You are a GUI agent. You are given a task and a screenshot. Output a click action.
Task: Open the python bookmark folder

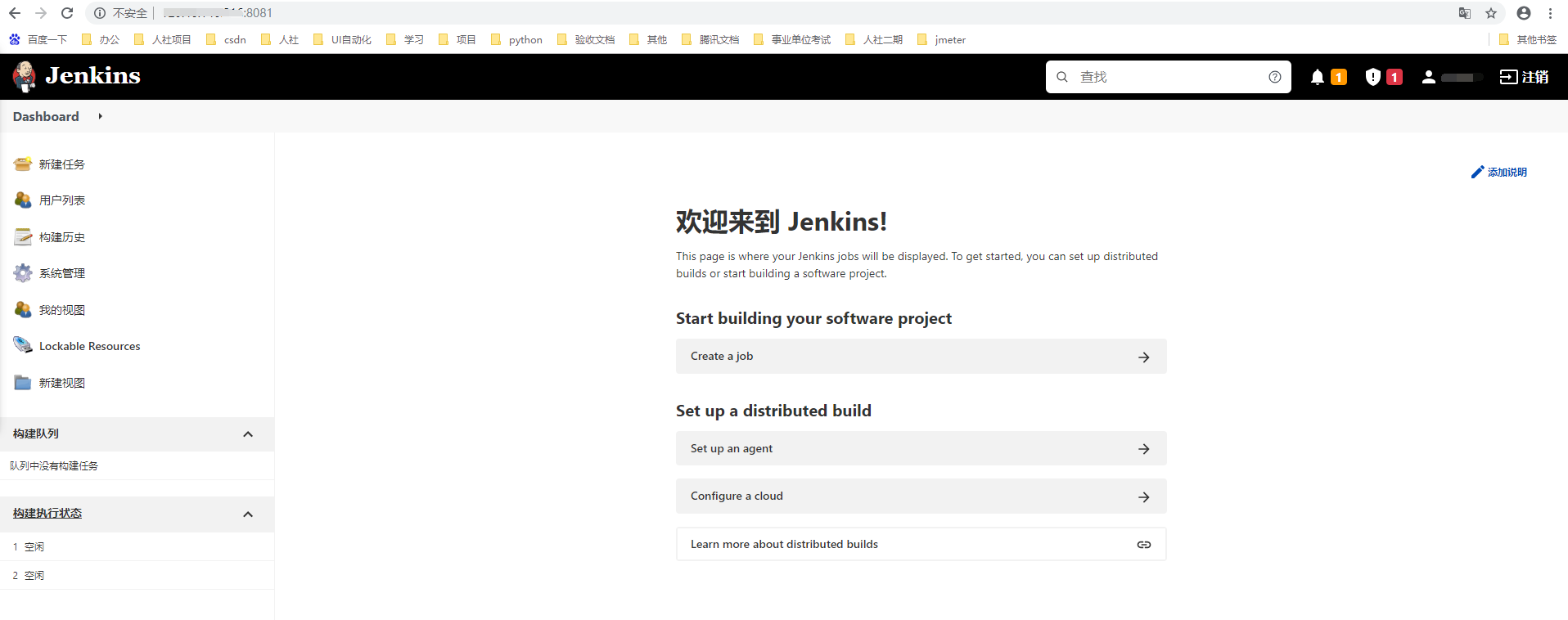tap(516, 39)
